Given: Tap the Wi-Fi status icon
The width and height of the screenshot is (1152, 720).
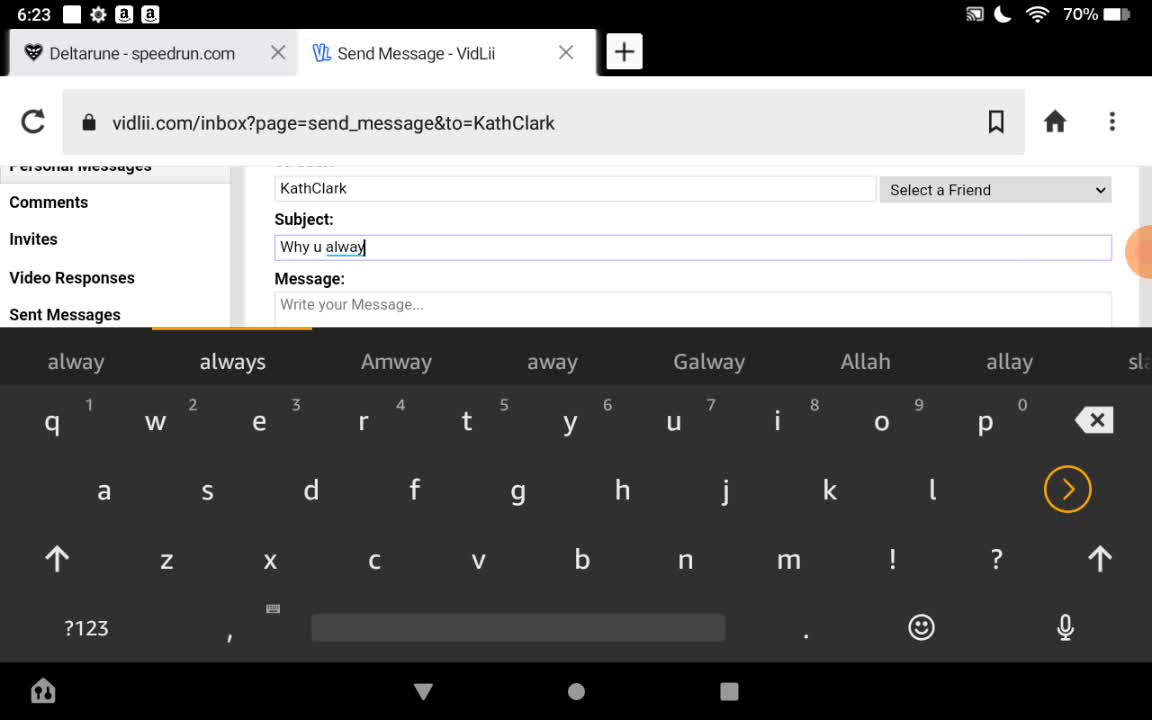Looking at the screenshot, I should tap(1037, 14).
